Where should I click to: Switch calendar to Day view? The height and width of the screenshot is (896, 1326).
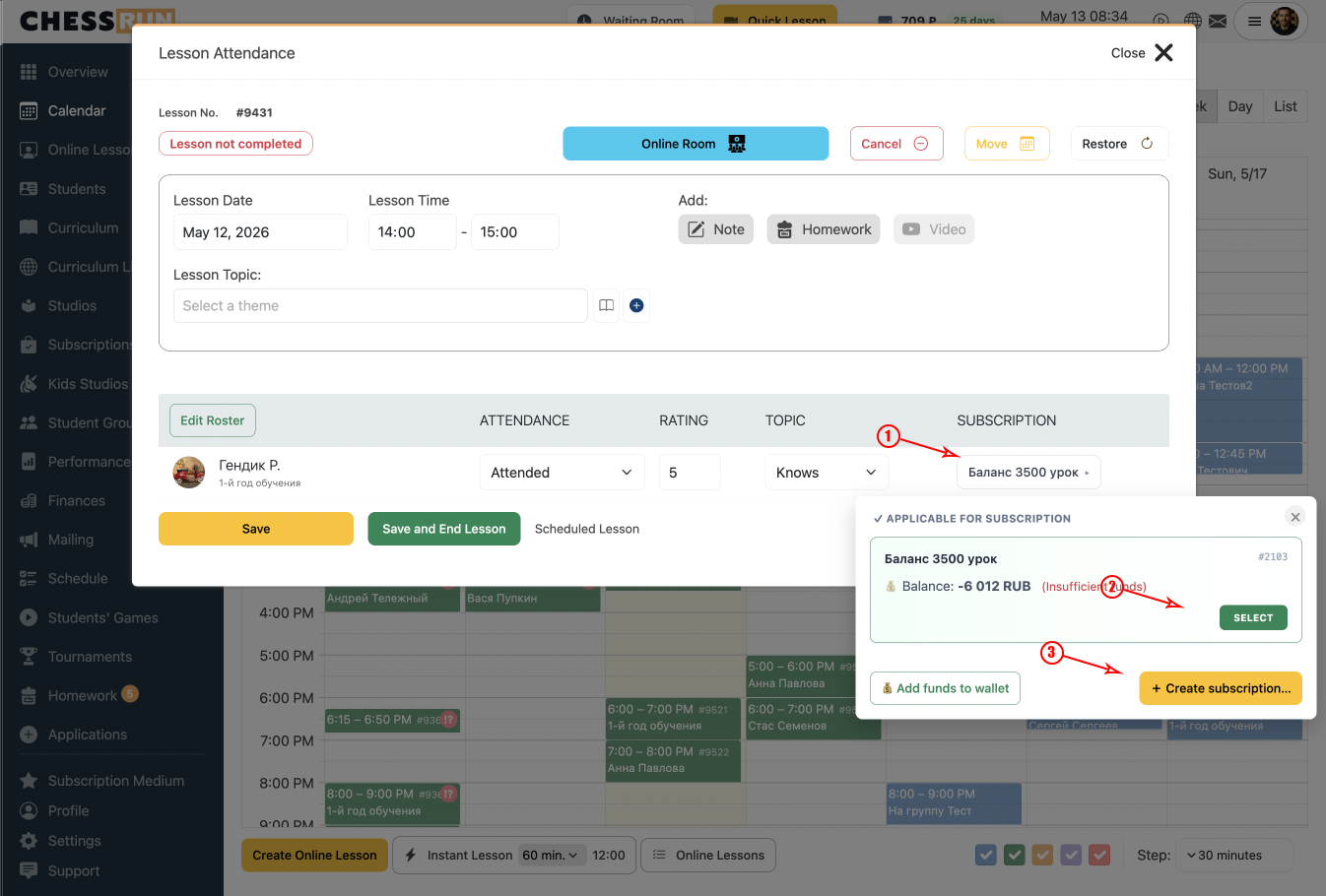pyautogui.click(x=1240, y=106)
